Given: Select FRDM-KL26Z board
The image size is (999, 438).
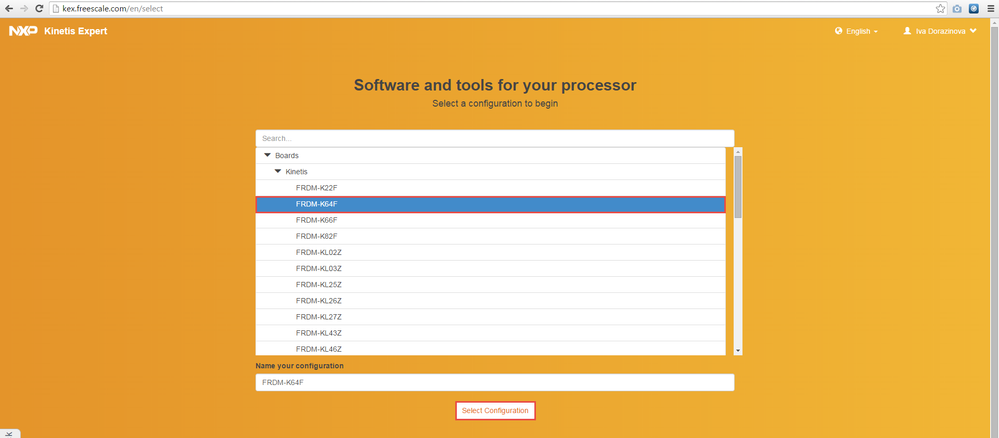Looking at the screenshot, I should [x=491, y=301].
